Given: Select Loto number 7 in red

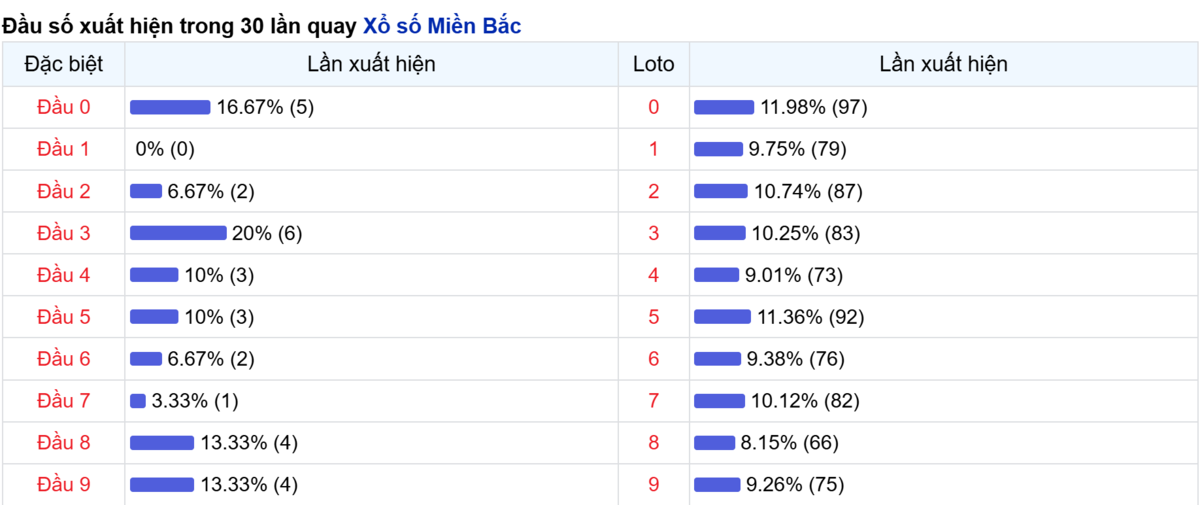Looking at the screenshot, I should pos(654,401).
